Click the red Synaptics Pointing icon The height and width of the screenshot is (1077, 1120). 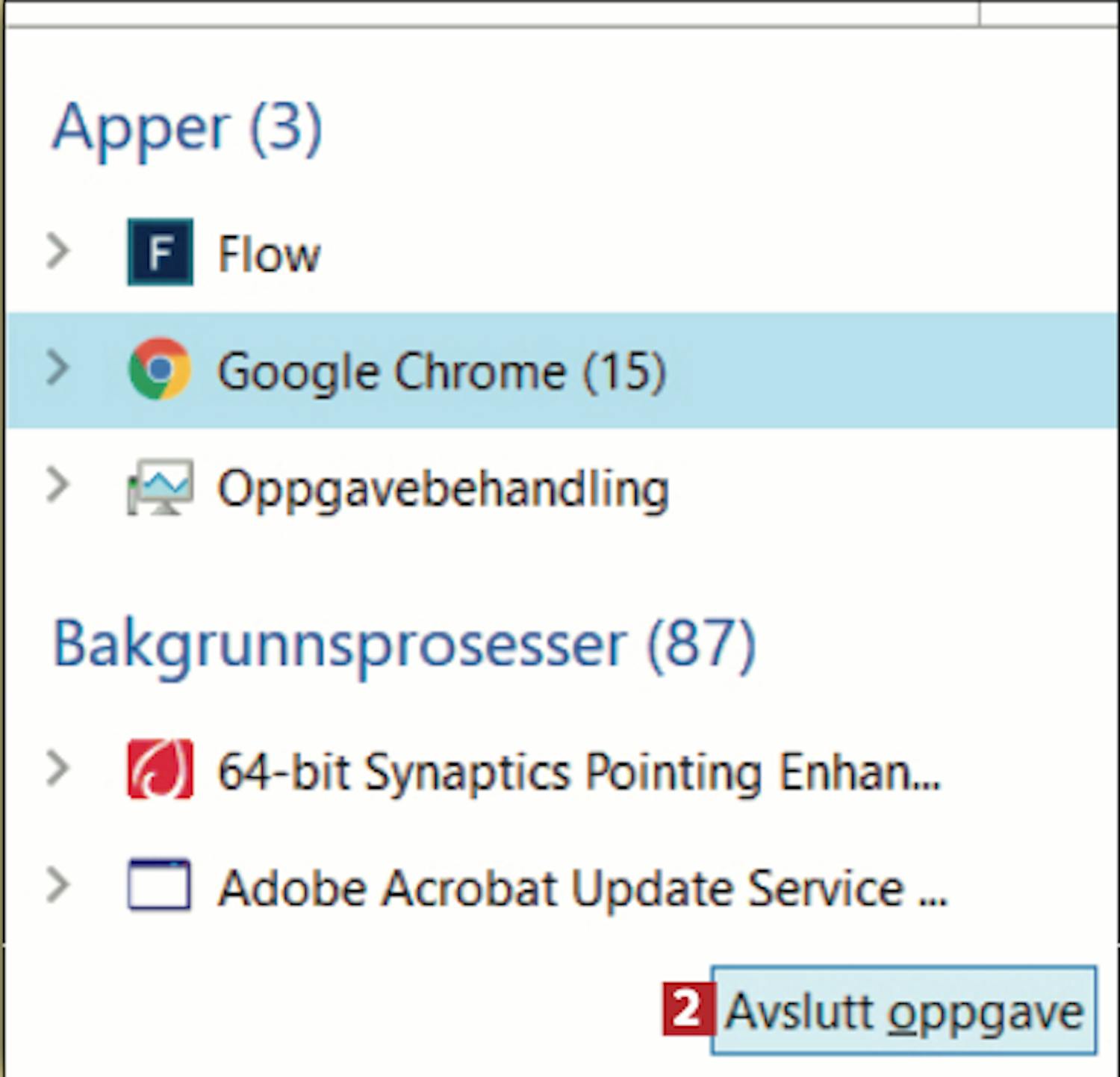[160, 769]
